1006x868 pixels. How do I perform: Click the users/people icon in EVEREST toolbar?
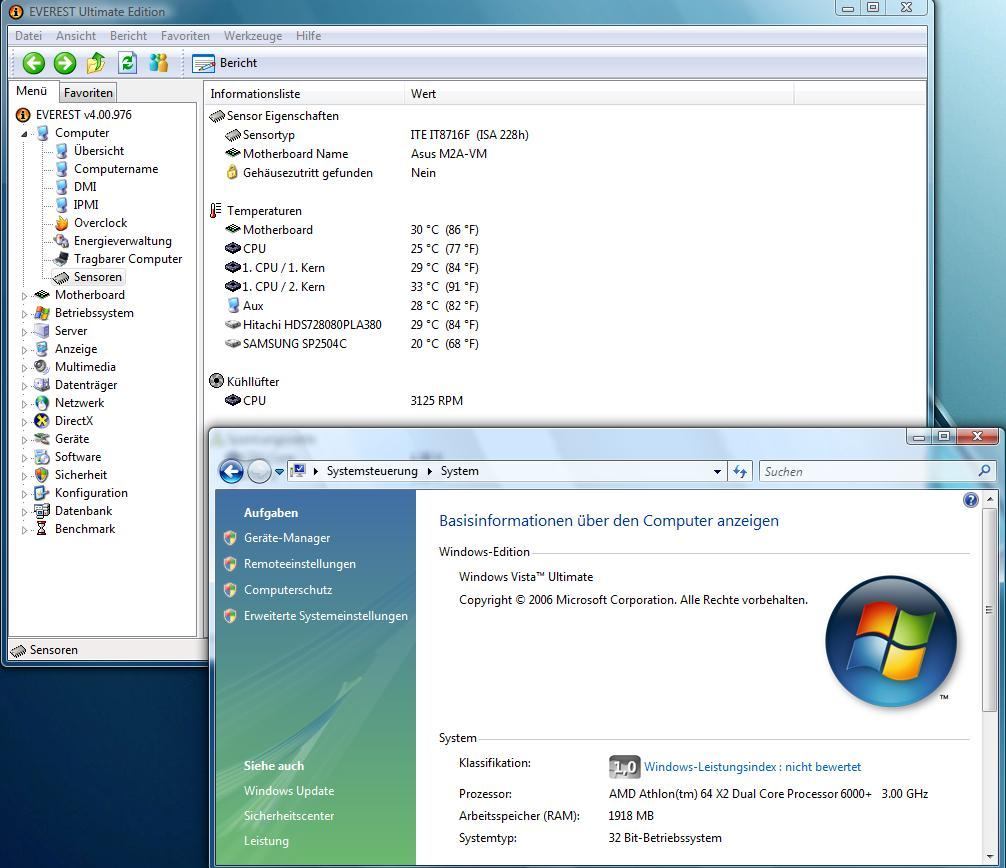pyautogui.click(x=158, y=63)
